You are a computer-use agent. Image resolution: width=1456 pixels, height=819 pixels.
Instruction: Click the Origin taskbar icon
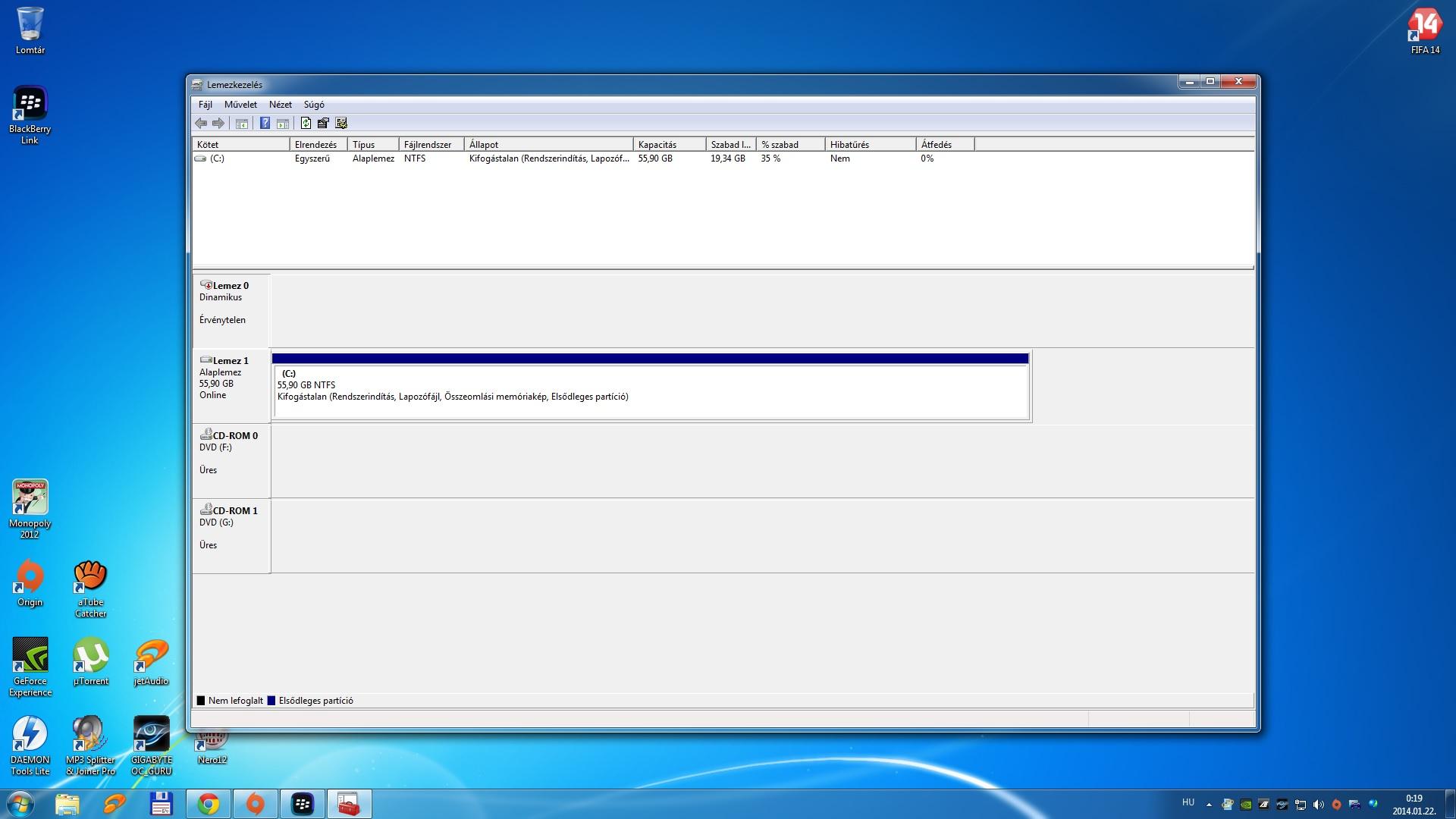[x=256, y=804]
